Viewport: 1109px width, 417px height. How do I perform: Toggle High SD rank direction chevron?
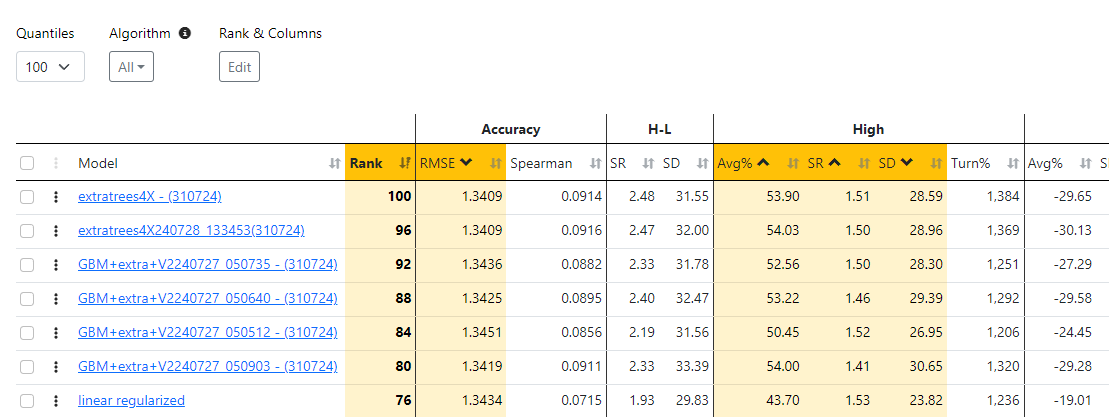pos(907,163)
